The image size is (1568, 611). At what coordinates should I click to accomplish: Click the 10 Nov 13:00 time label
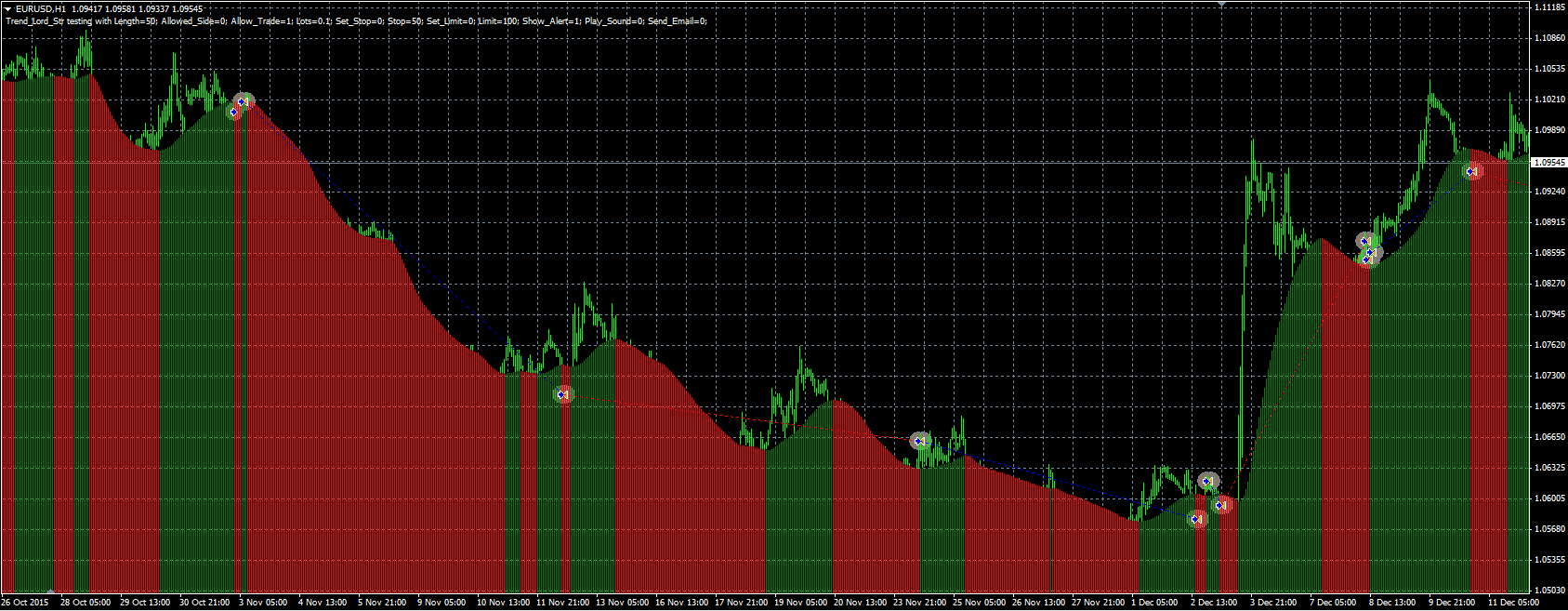coord(503,603)
